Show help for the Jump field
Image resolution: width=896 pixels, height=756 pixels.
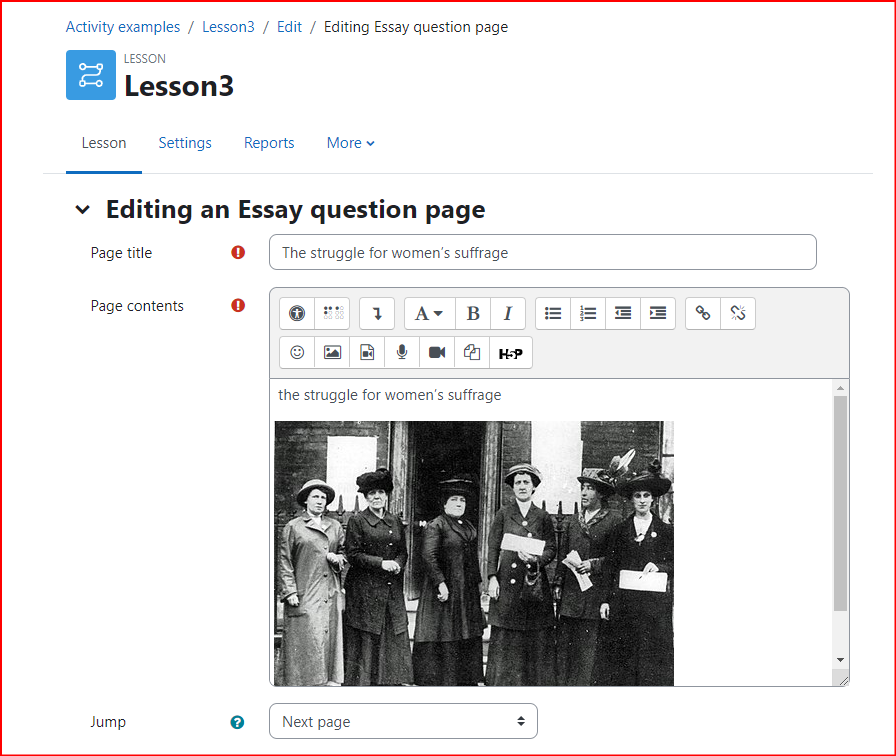point(237,722)
